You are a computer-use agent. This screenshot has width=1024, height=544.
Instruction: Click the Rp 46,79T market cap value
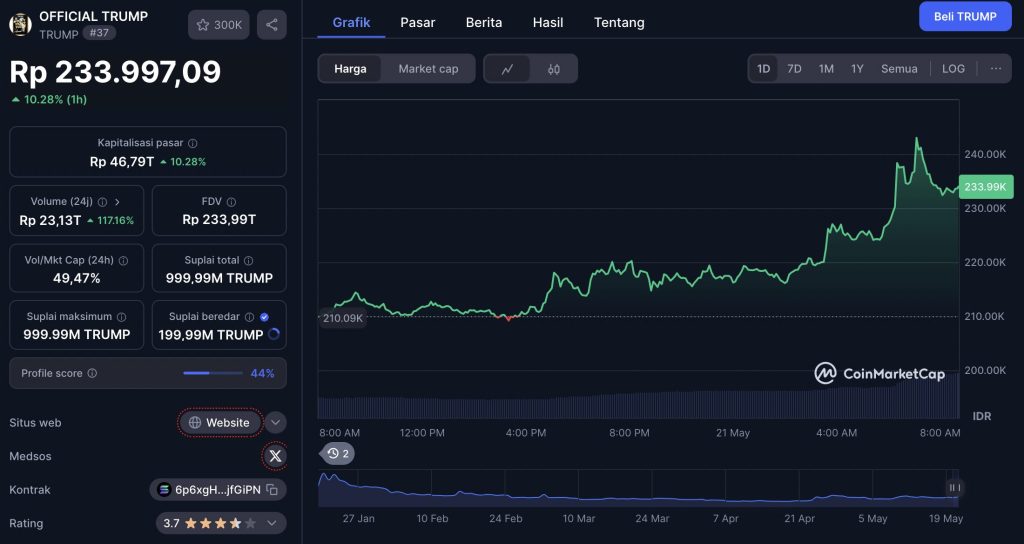(121, 161)
